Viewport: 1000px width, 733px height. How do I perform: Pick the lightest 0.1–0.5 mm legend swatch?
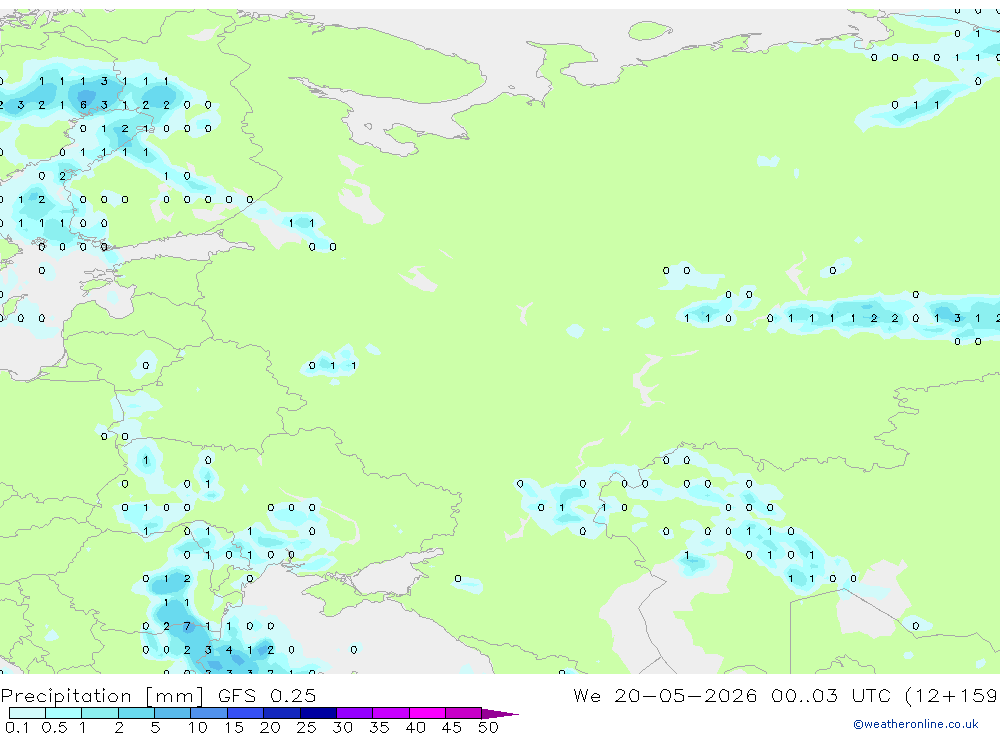pyautogui.click(x=27, y=713)
